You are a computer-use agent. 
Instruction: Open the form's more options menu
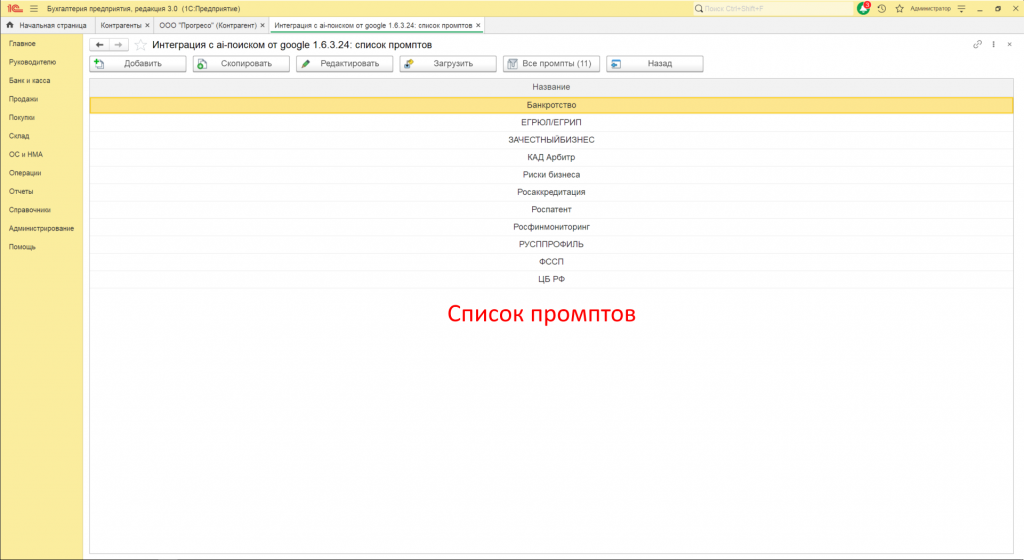993,44
